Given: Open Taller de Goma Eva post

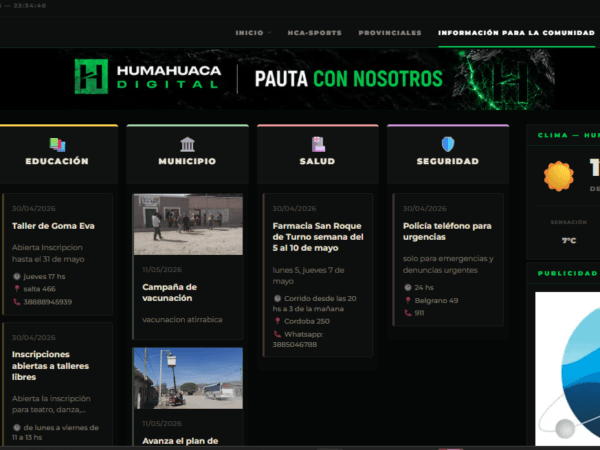Looking at the screenshot, I should 53,226.
